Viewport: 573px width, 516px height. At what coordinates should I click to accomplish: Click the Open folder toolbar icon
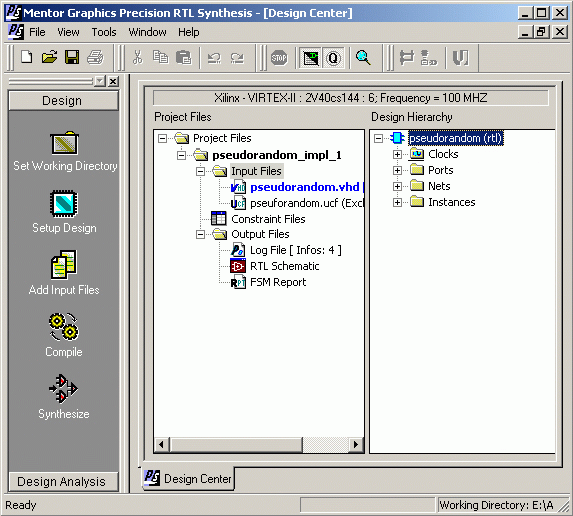point(50,57)
